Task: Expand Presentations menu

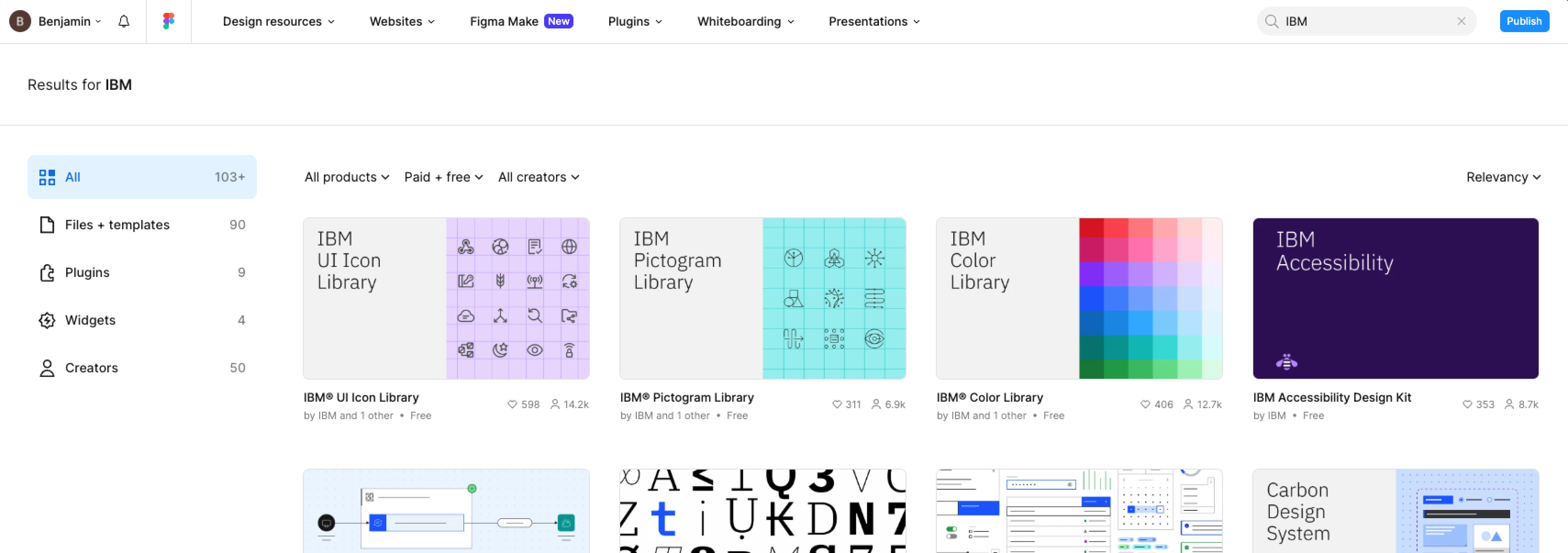Action: pos(874,21)
